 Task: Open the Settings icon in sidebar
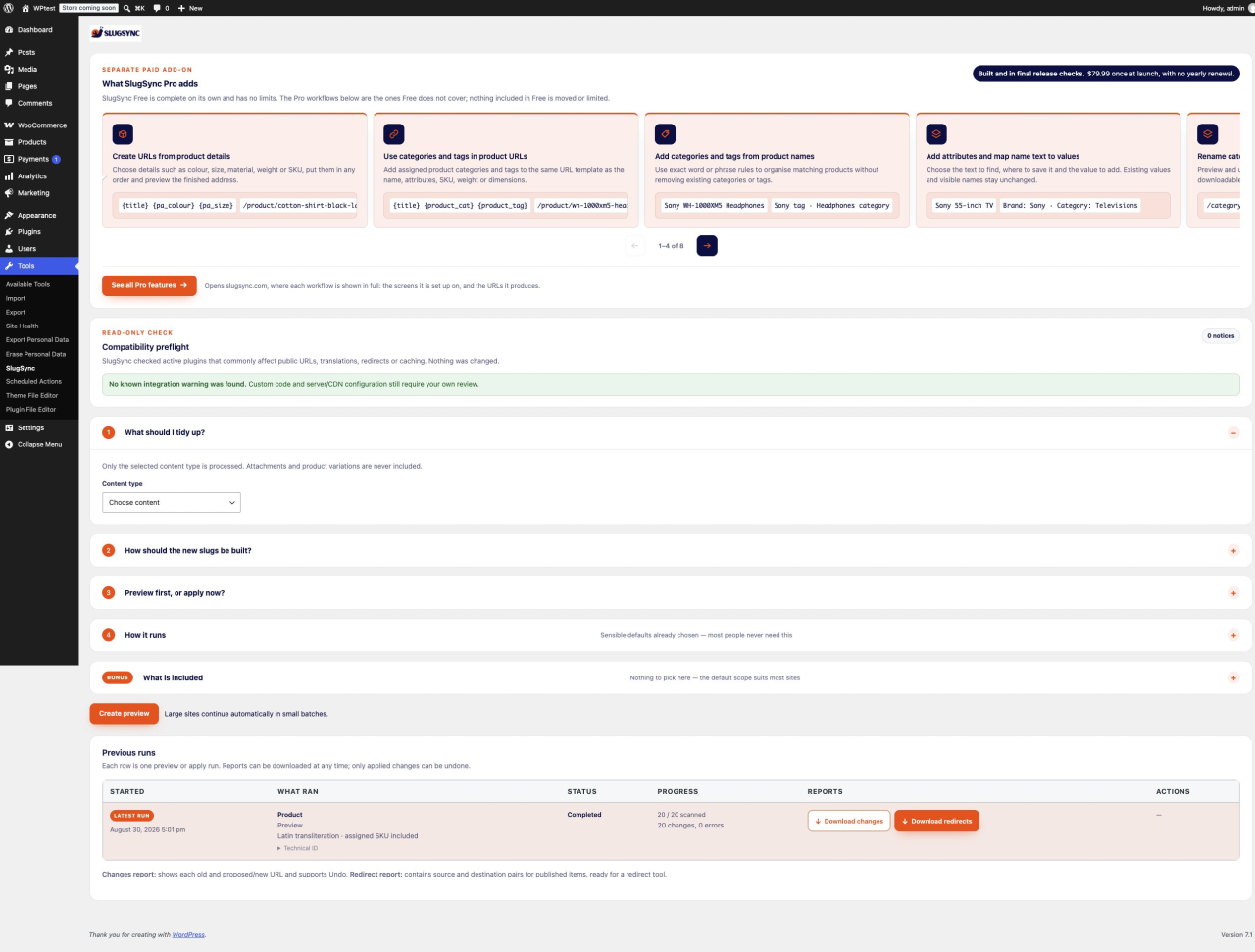[9, 428]
